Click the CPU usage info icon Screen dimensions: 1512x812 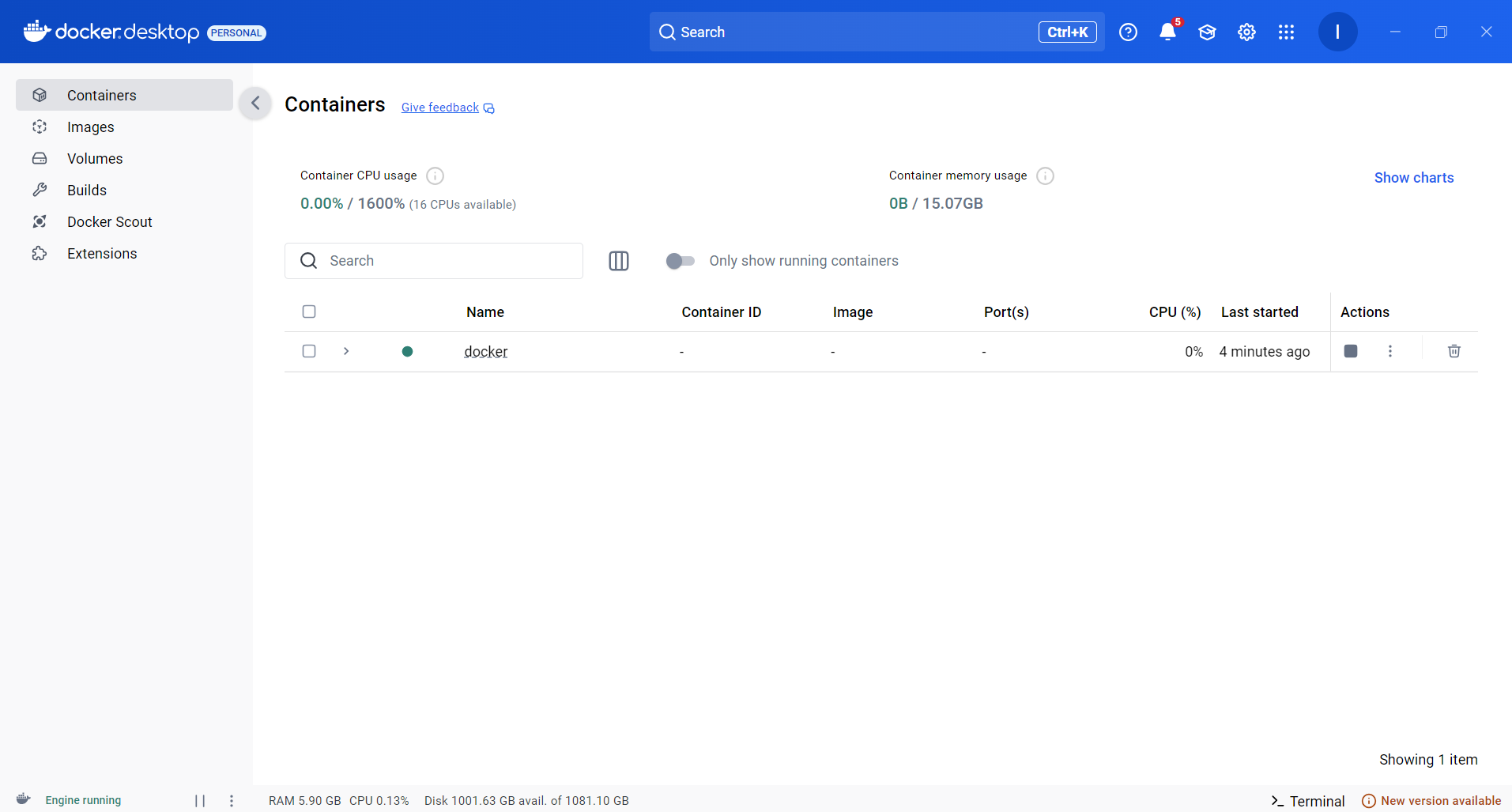click(435, 176)
